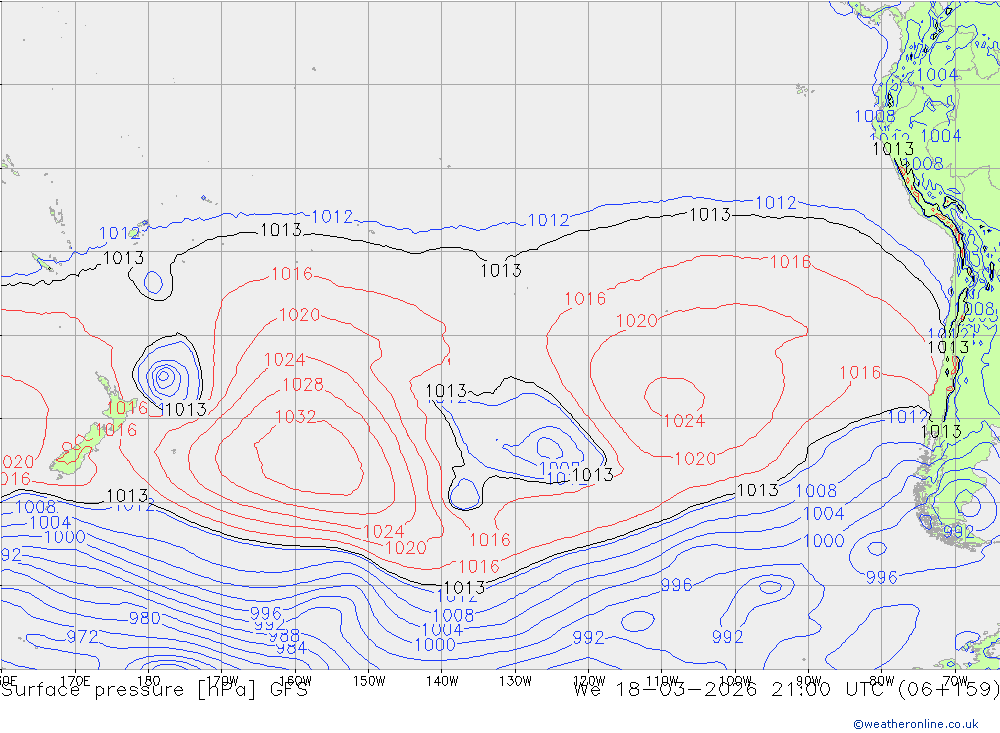Click the 1032 high pressure contour label
Viewport: 1000px width, 733px height.
pos(295,417)
